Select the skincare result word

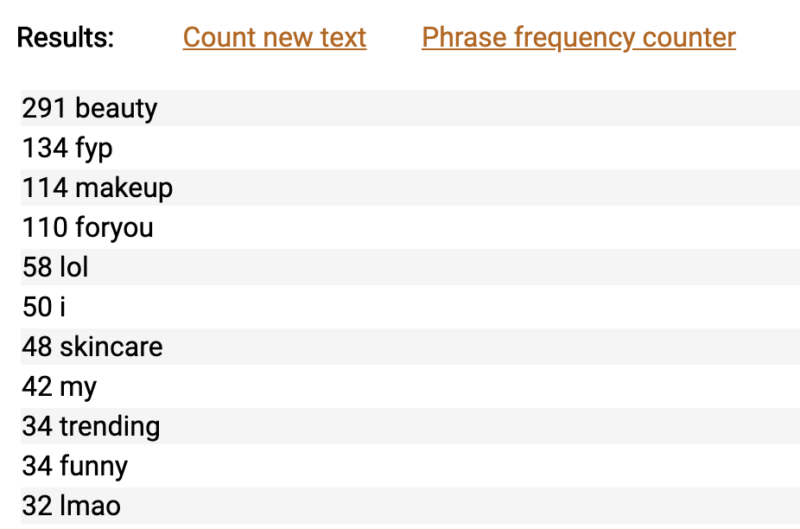(111, 347)
